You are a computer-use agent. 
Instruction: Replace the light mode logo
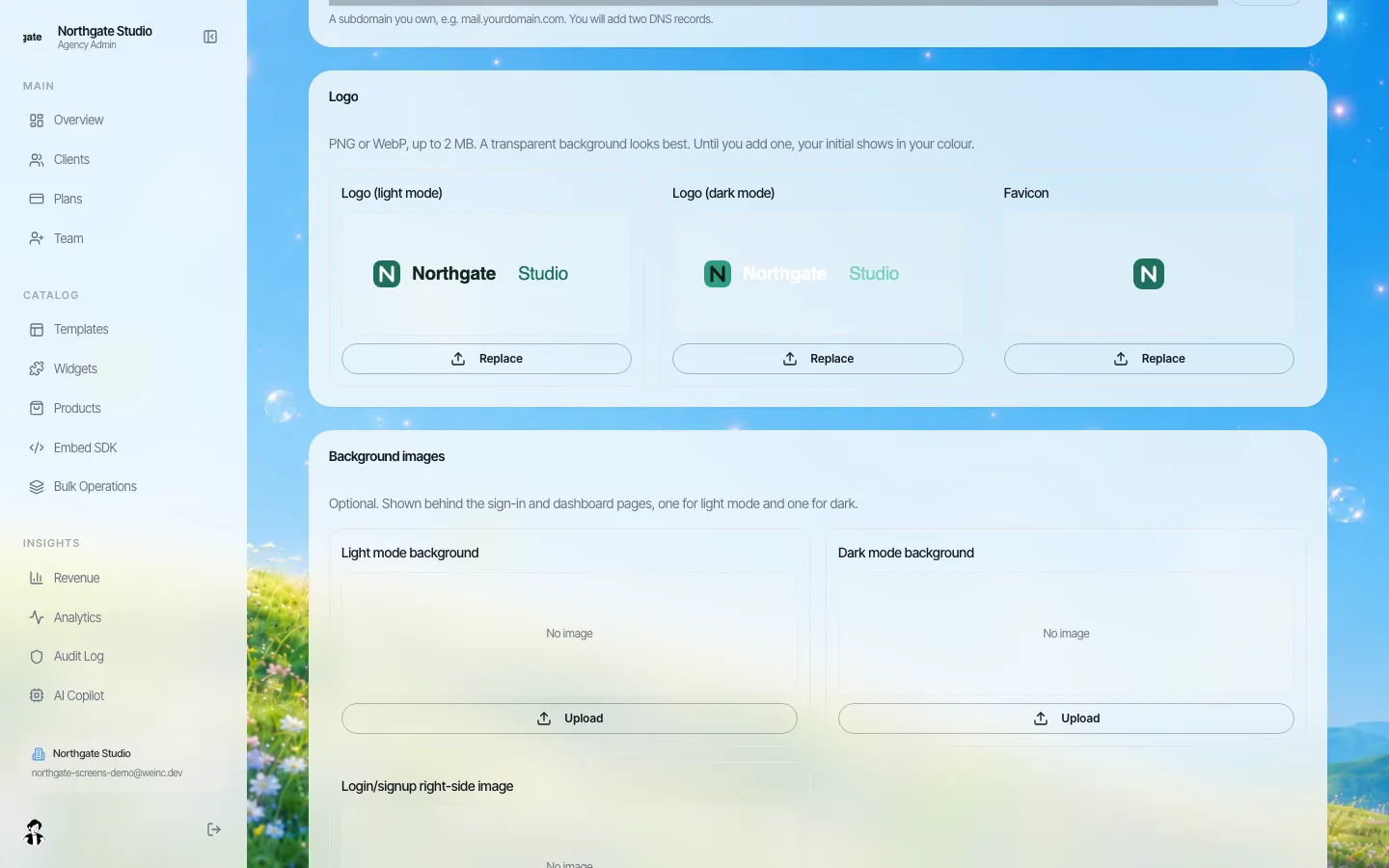tap(486, 359)
